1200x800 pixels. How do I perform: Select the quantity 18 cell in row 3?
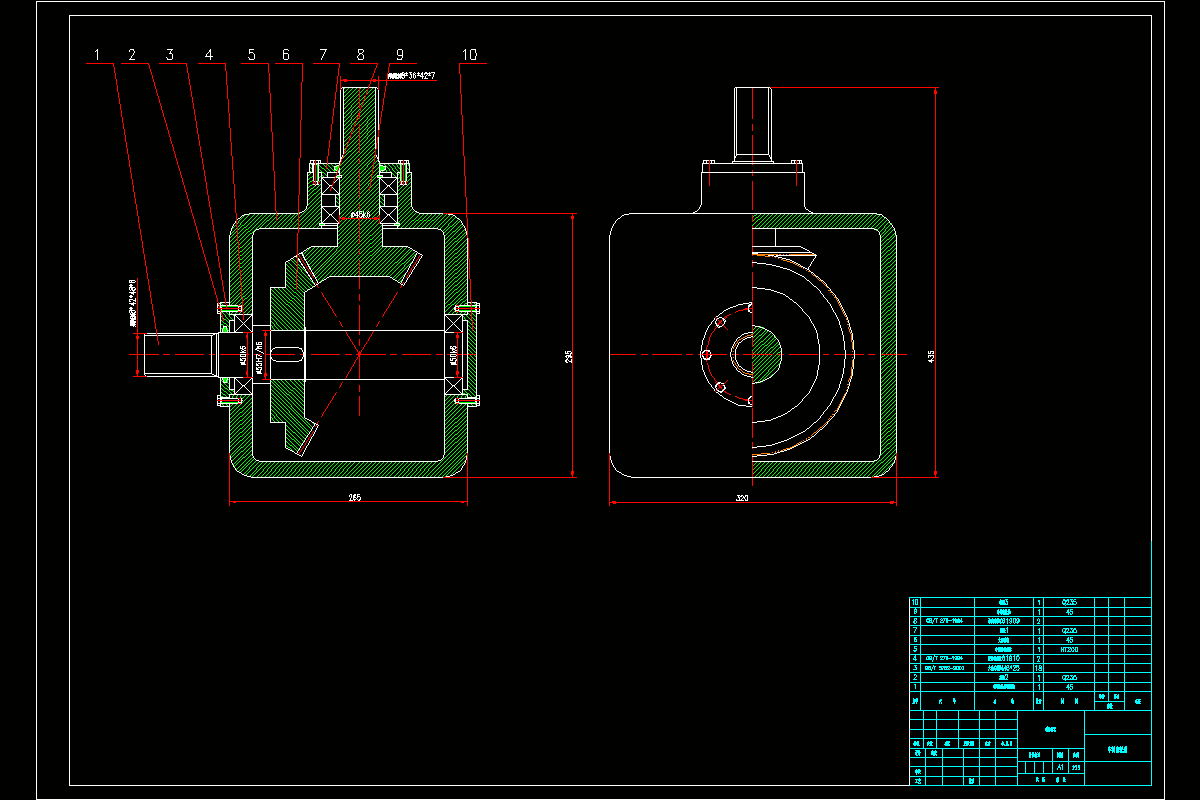[1039, 668]
